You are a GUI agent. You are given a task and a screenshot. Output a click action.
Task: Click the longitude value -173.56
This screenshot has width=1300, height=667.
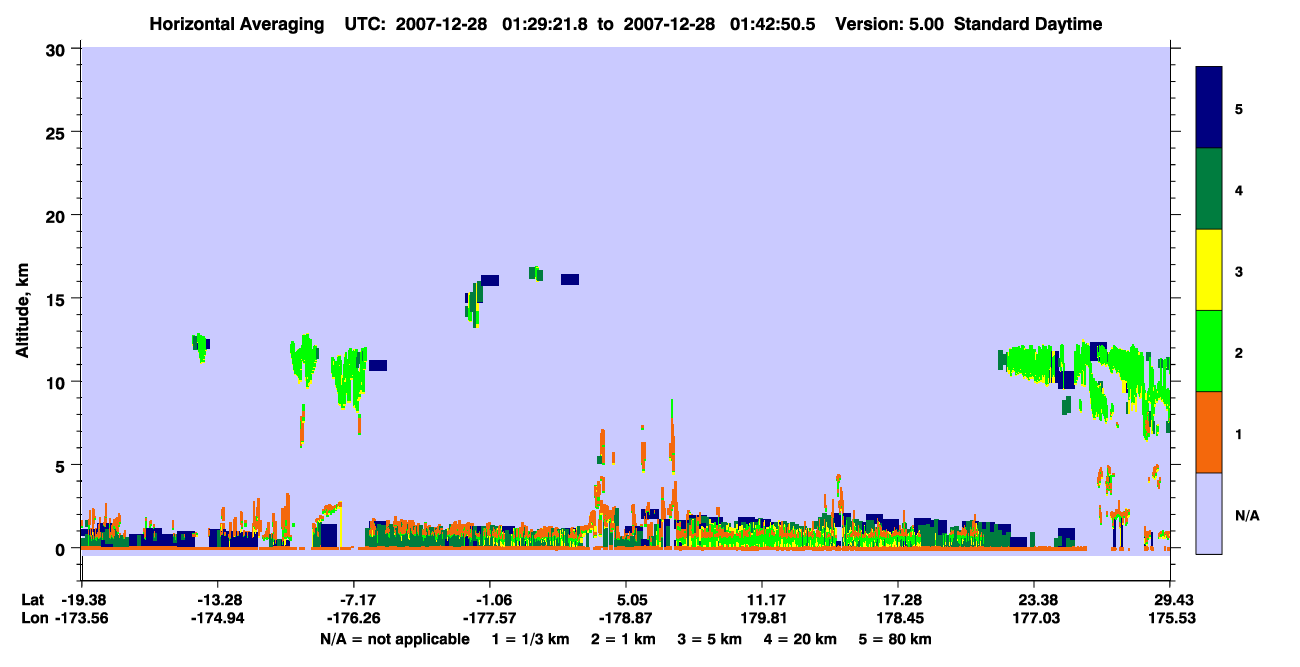(x=82, y=618)
